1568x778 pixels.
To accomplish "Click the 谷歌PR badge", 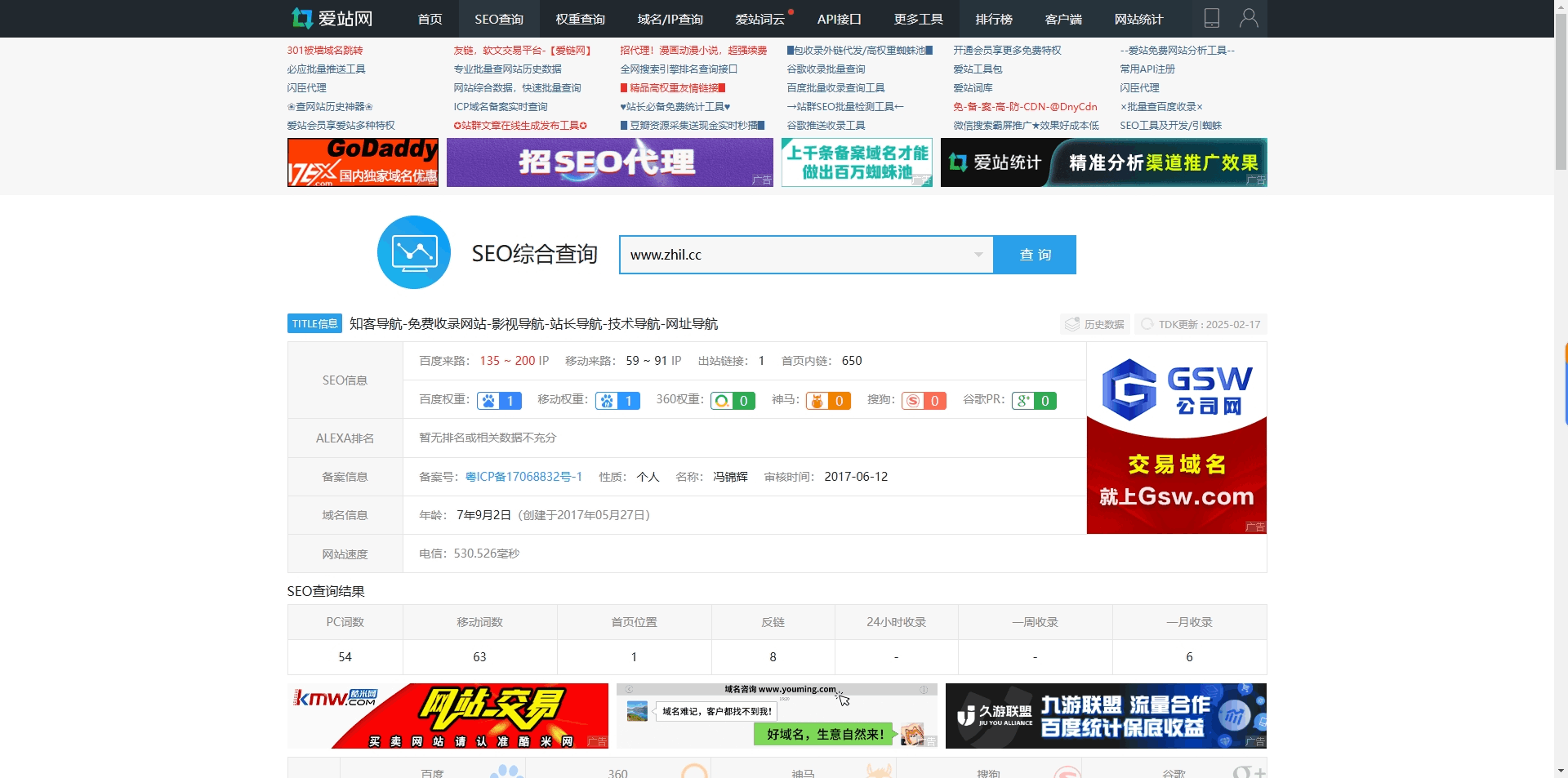I will pos(1034,401).
